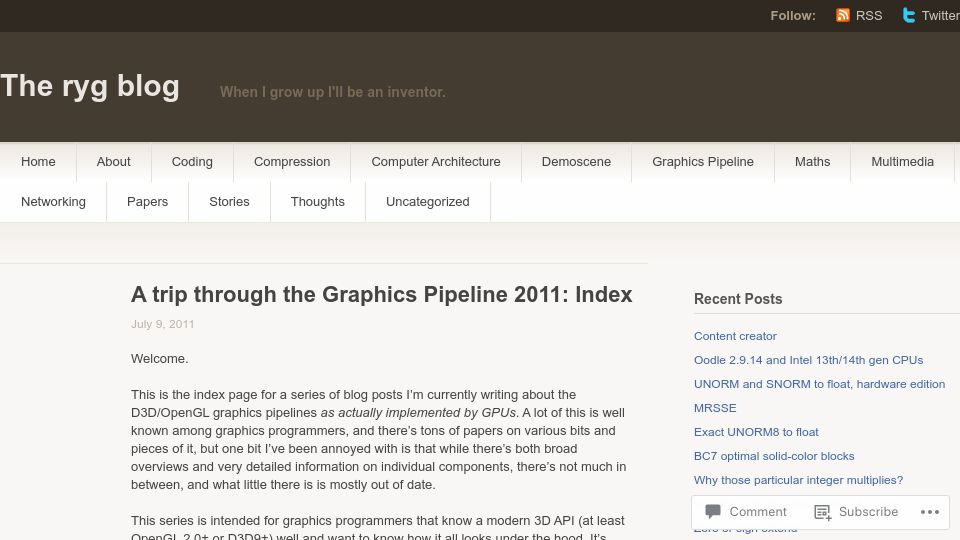Open the RSS text link
960x540 pixels.
pyautogui.click(x=869, y=16)
